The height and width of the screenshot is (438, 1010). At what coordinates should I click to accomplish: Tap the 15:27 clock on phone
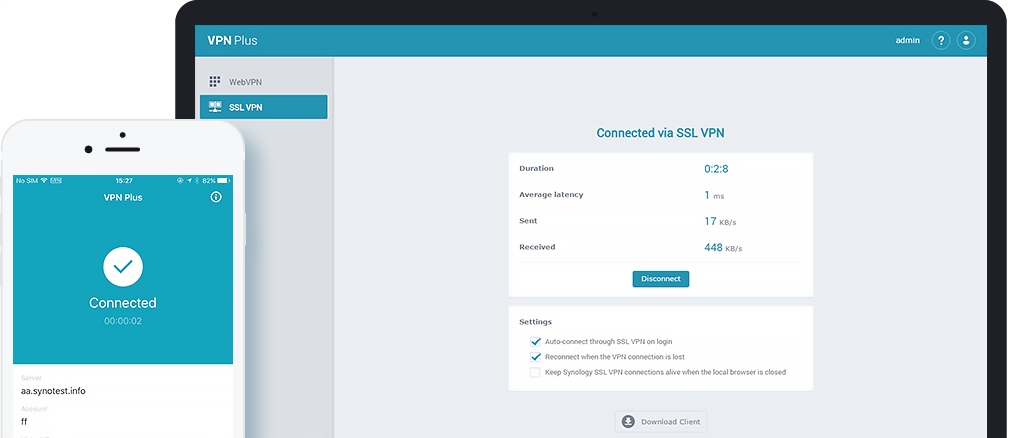tap(124, 180)
